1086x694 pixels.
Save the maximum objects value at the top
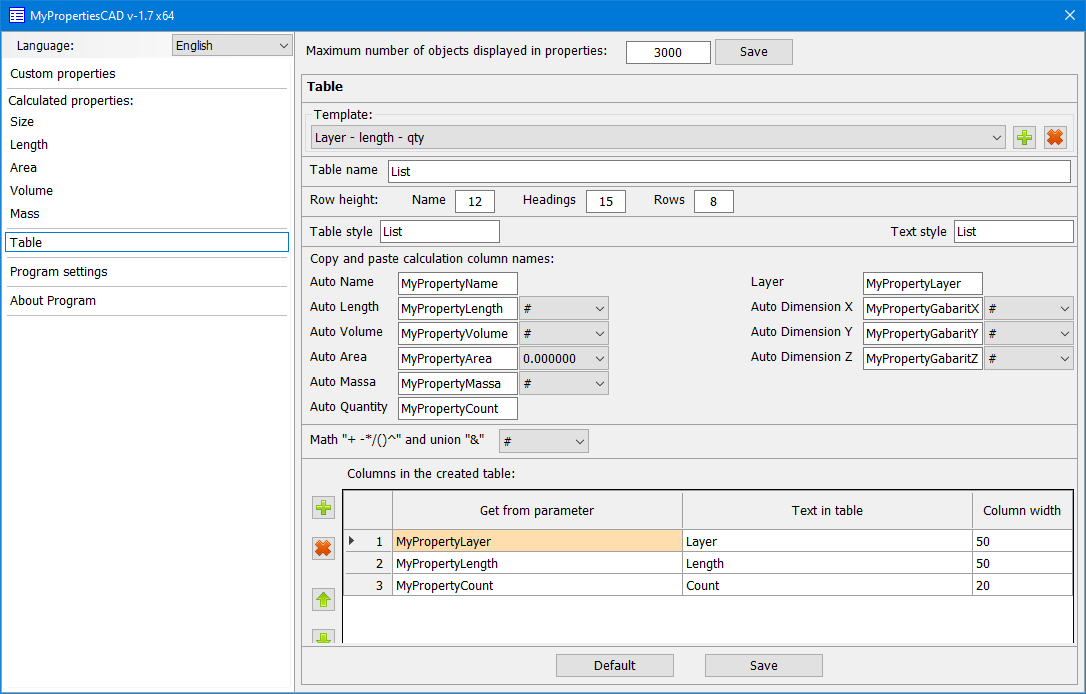click(x=754, y=52)
